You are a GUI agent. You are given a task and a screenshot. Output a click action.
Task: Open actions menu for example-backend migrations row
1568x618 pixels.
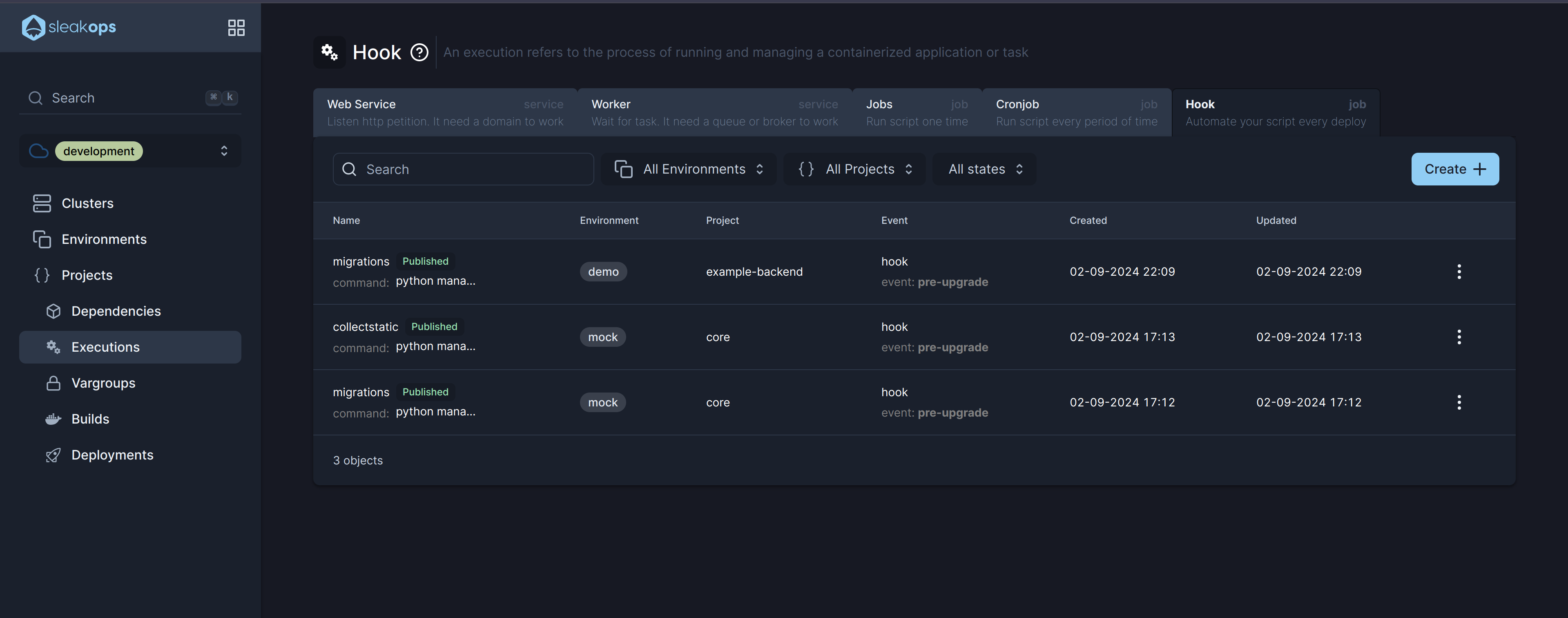(x=1459, y=272)
